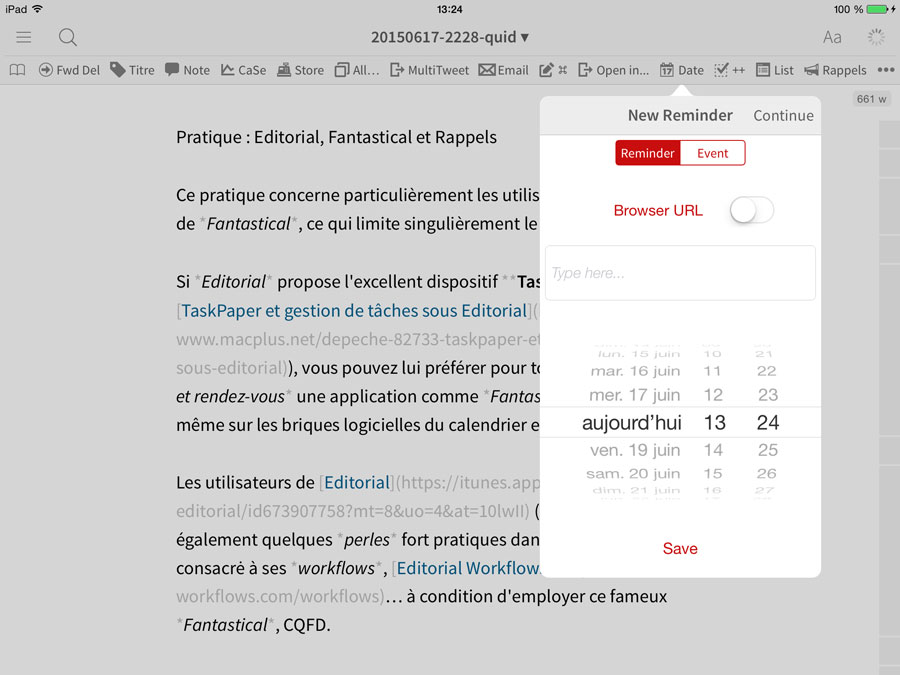Pick 'mar. 16 juin' in date wheel
The image size is (900, 675).
click(635, 371)
